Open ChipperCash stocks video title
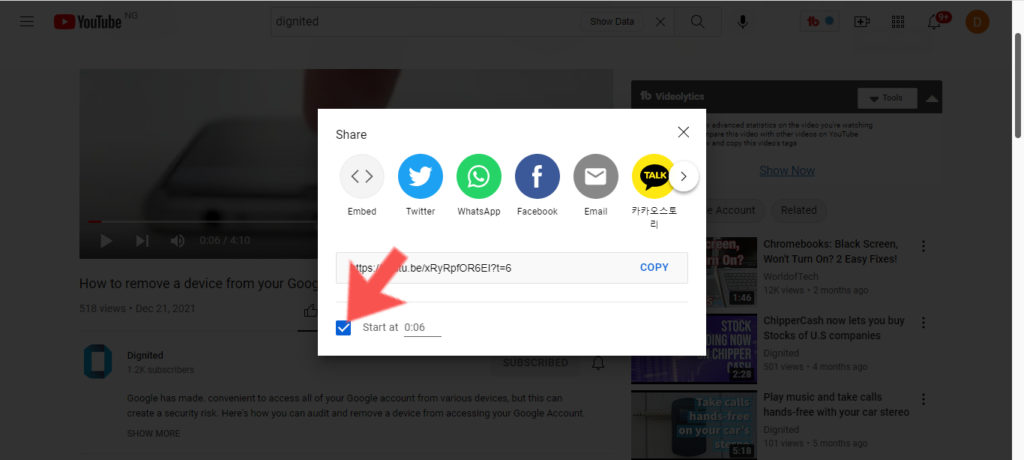Screen dimensions: 1024x460 pyautogui.click(x=834, y=328)
